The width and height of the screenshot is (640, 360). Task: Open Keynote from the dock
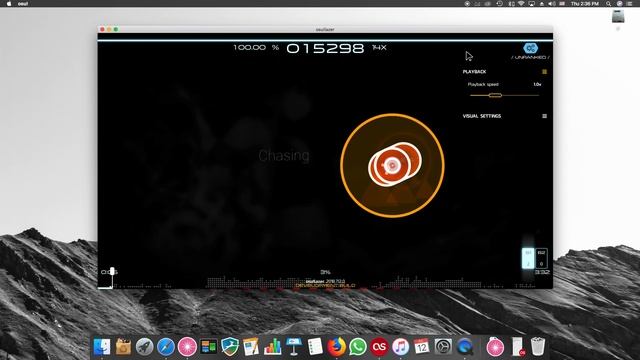[293, 347]
